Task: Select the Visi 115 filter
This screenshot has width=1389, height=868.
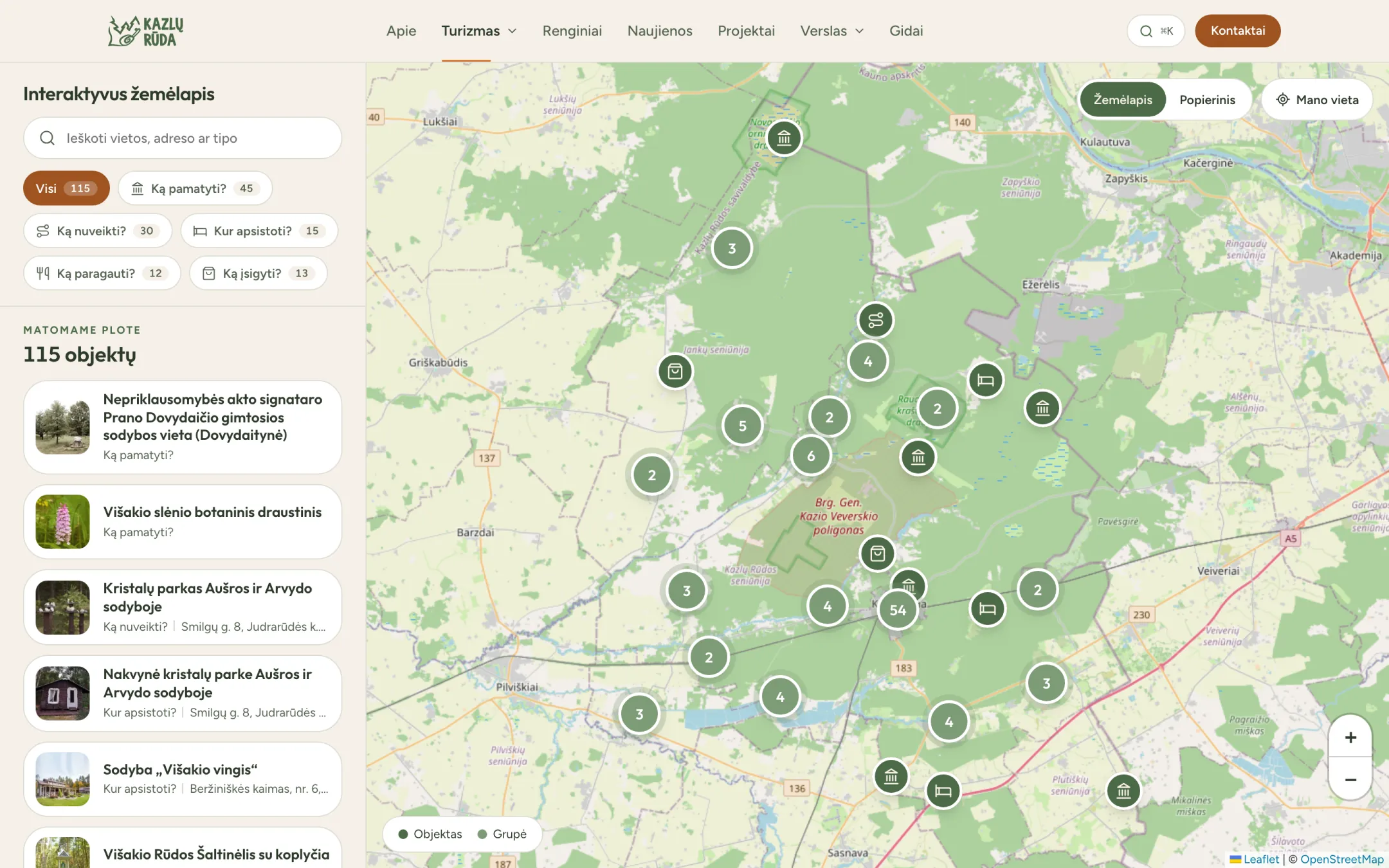Action: [66, 188]
